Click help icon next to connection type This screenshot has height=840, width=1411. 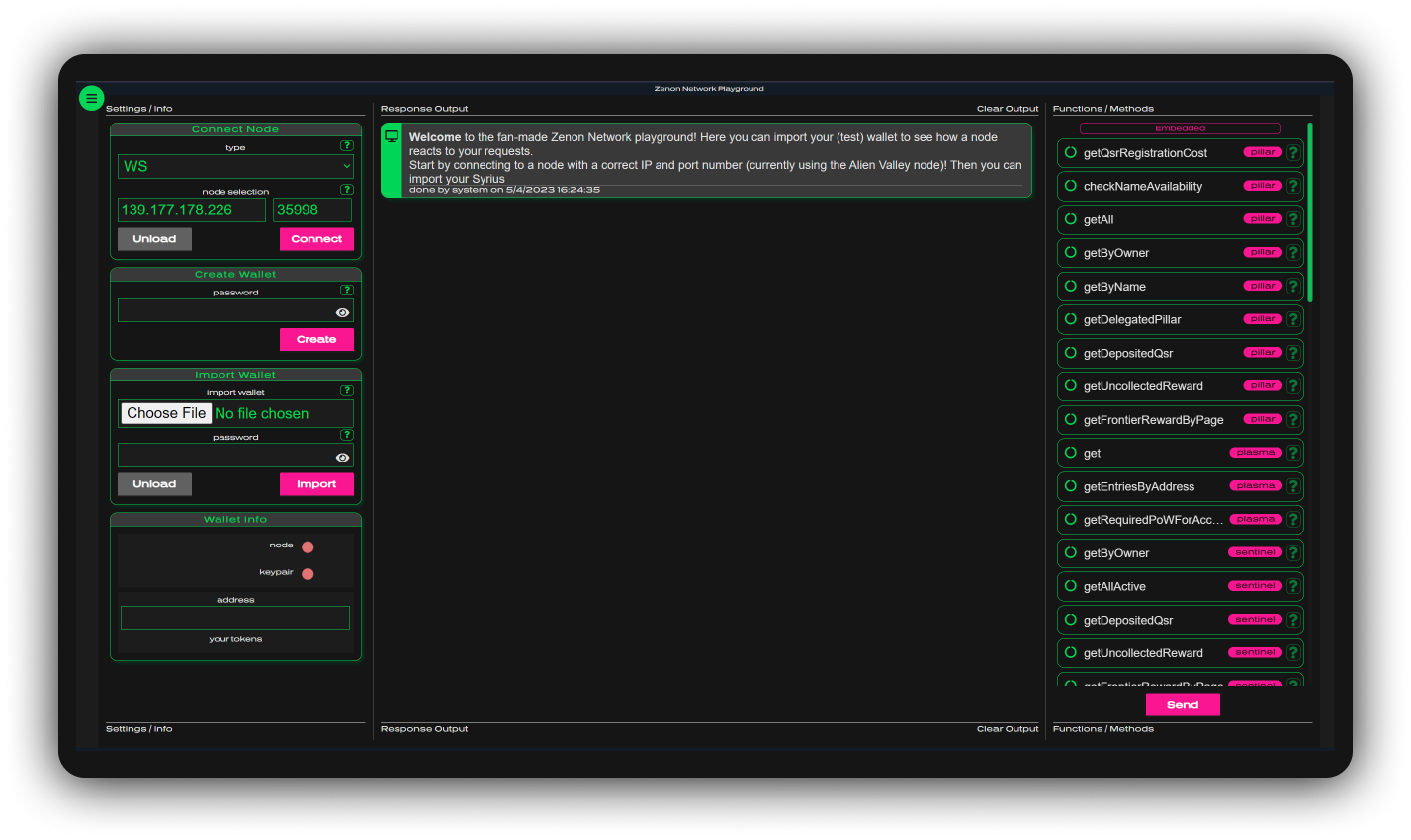[x=346, y=145]
